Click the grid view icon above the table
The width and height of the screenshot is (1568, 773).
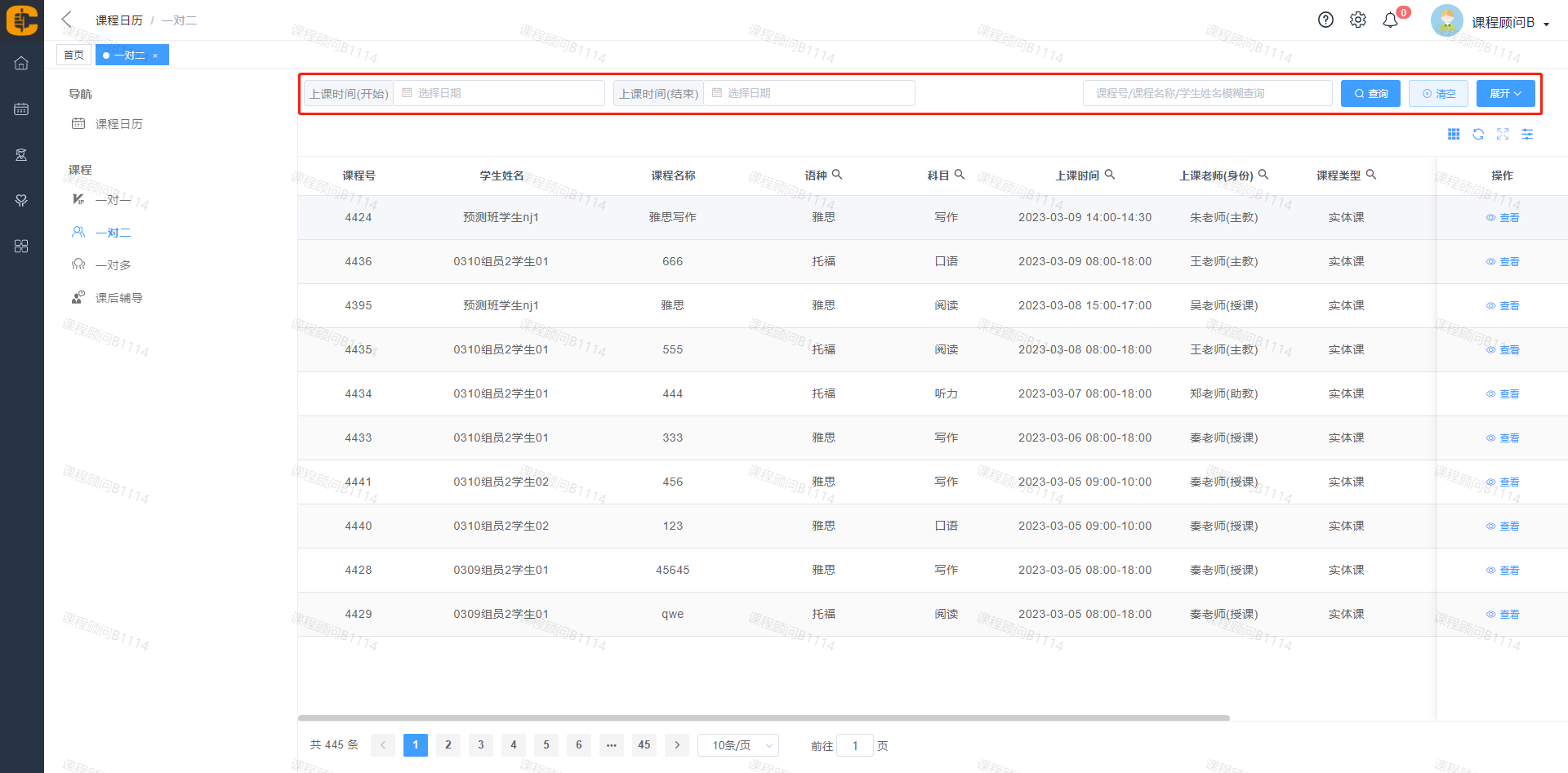click(x=1454, y=135)
